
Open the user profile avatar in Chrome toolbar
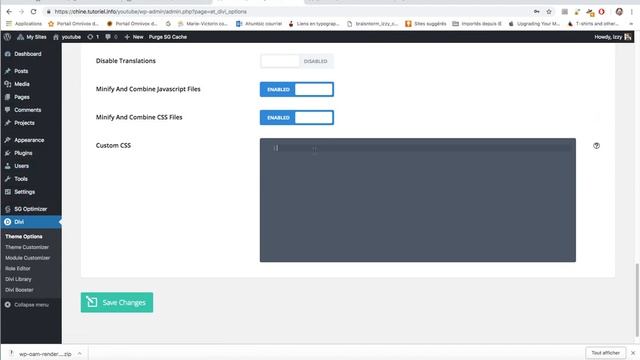coord(619,12)
